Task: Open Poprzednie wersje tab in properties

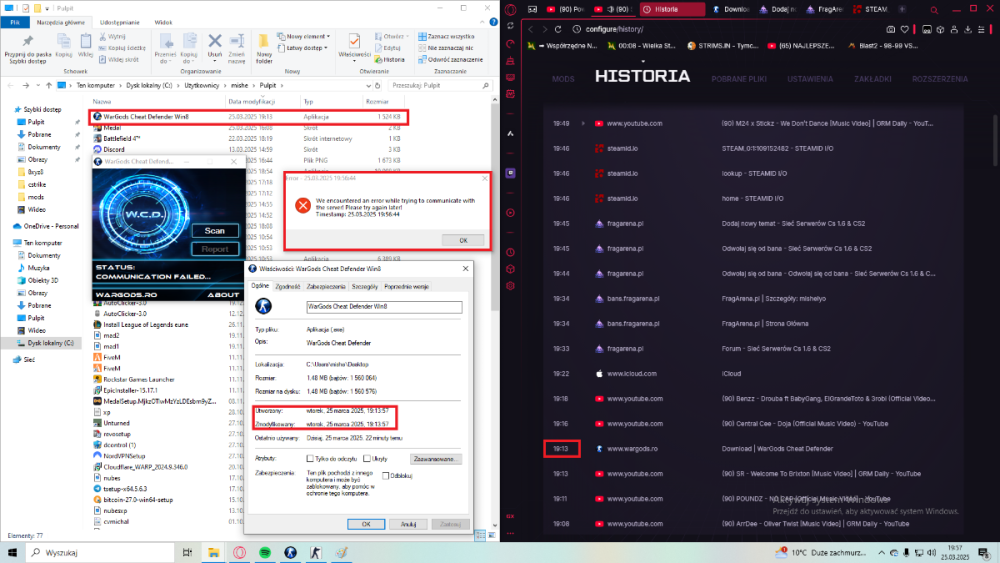Action: click(407, 287)
